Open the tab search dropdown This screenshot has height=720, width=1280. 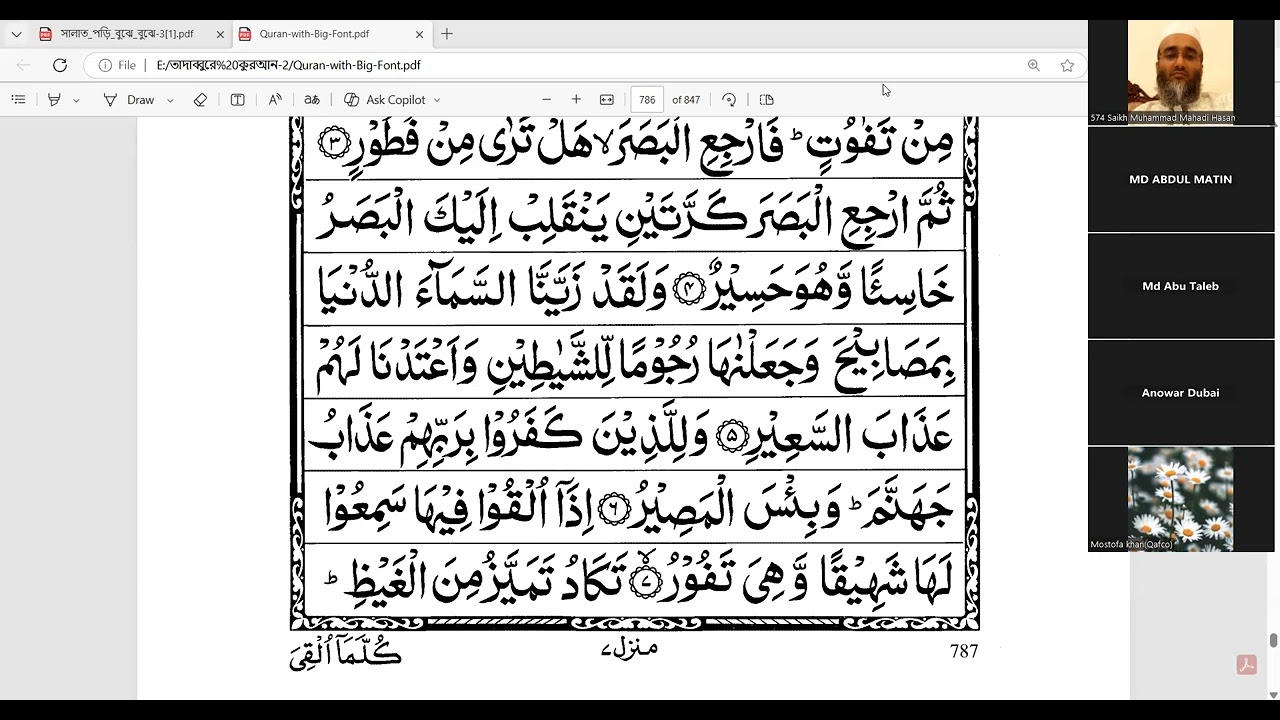coord(16,34)
